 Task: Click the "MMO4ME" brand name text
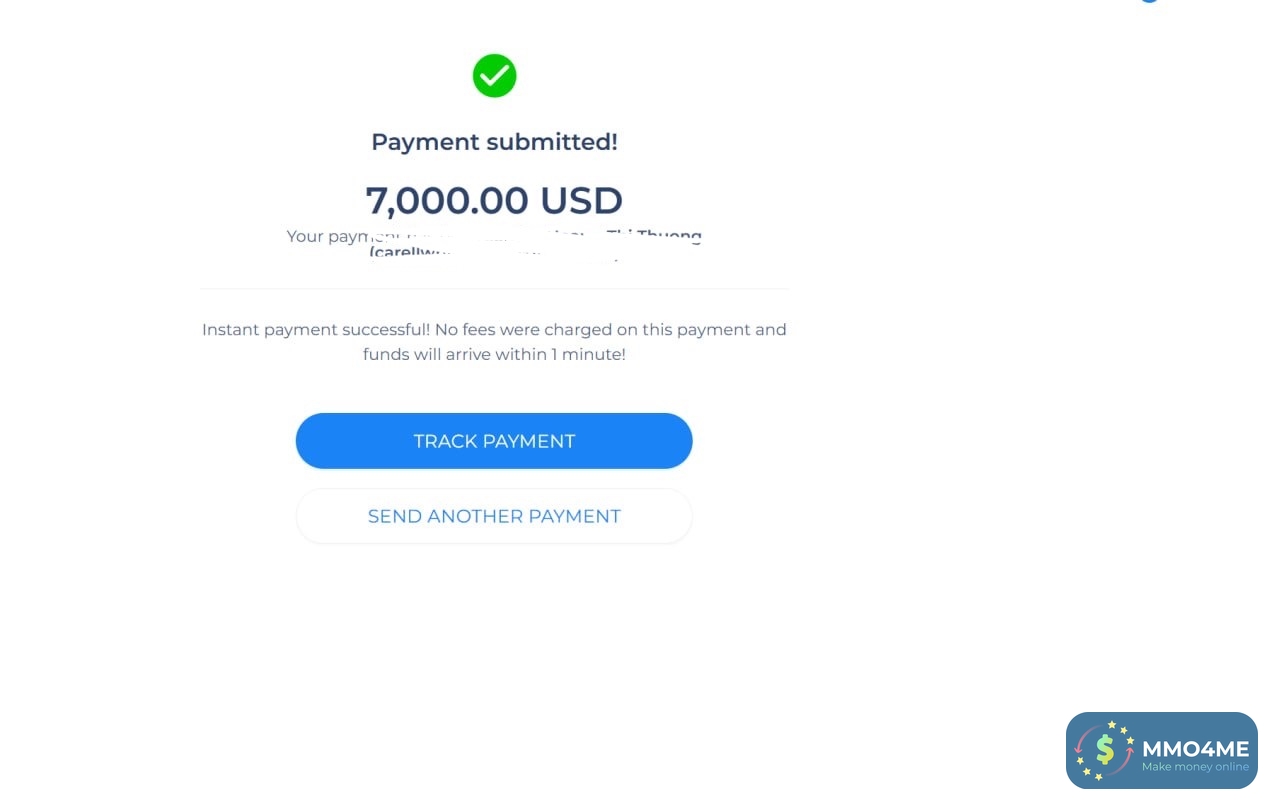pyautogui.click(x=1195, y=748)
